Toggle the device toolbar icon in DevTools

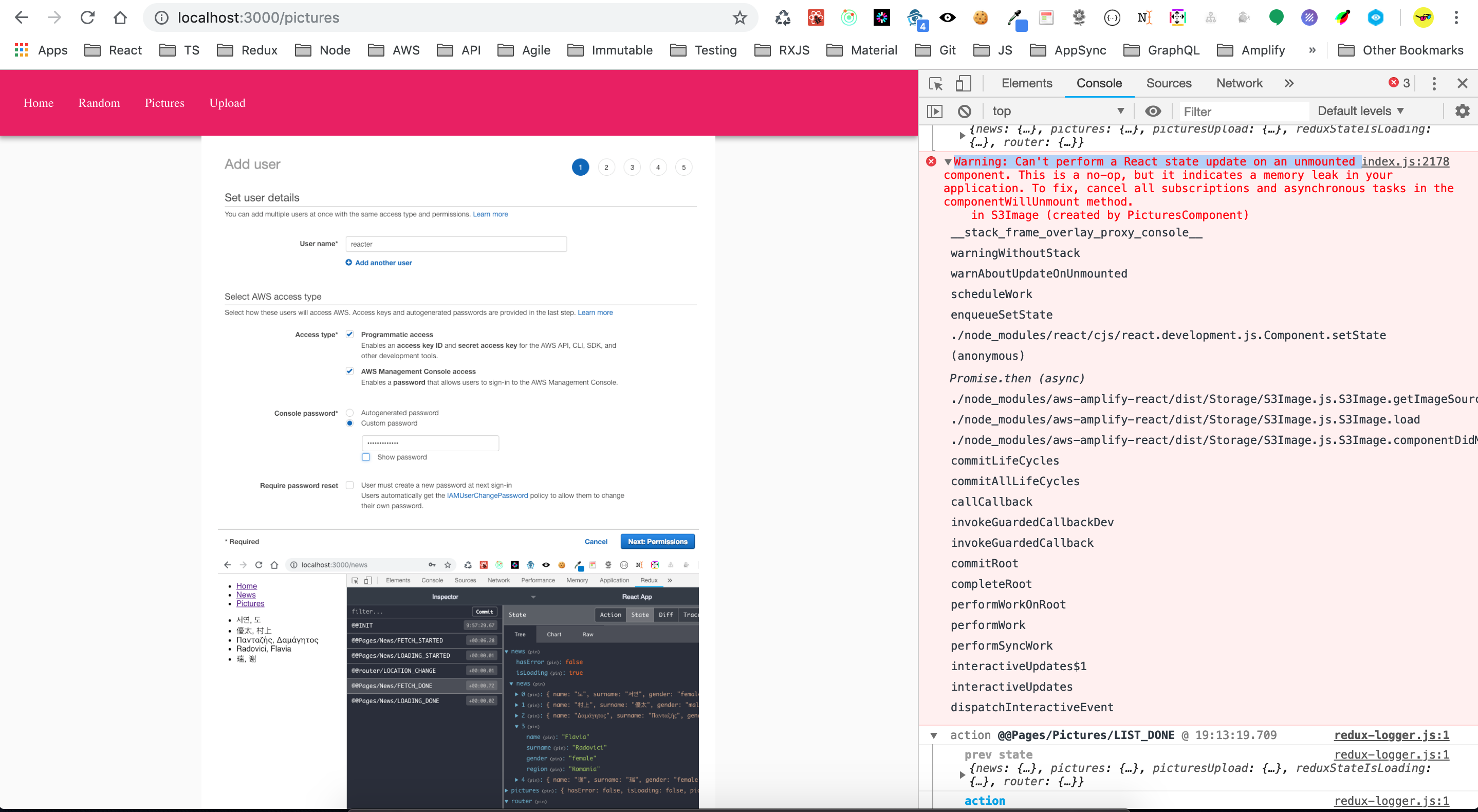963,83
